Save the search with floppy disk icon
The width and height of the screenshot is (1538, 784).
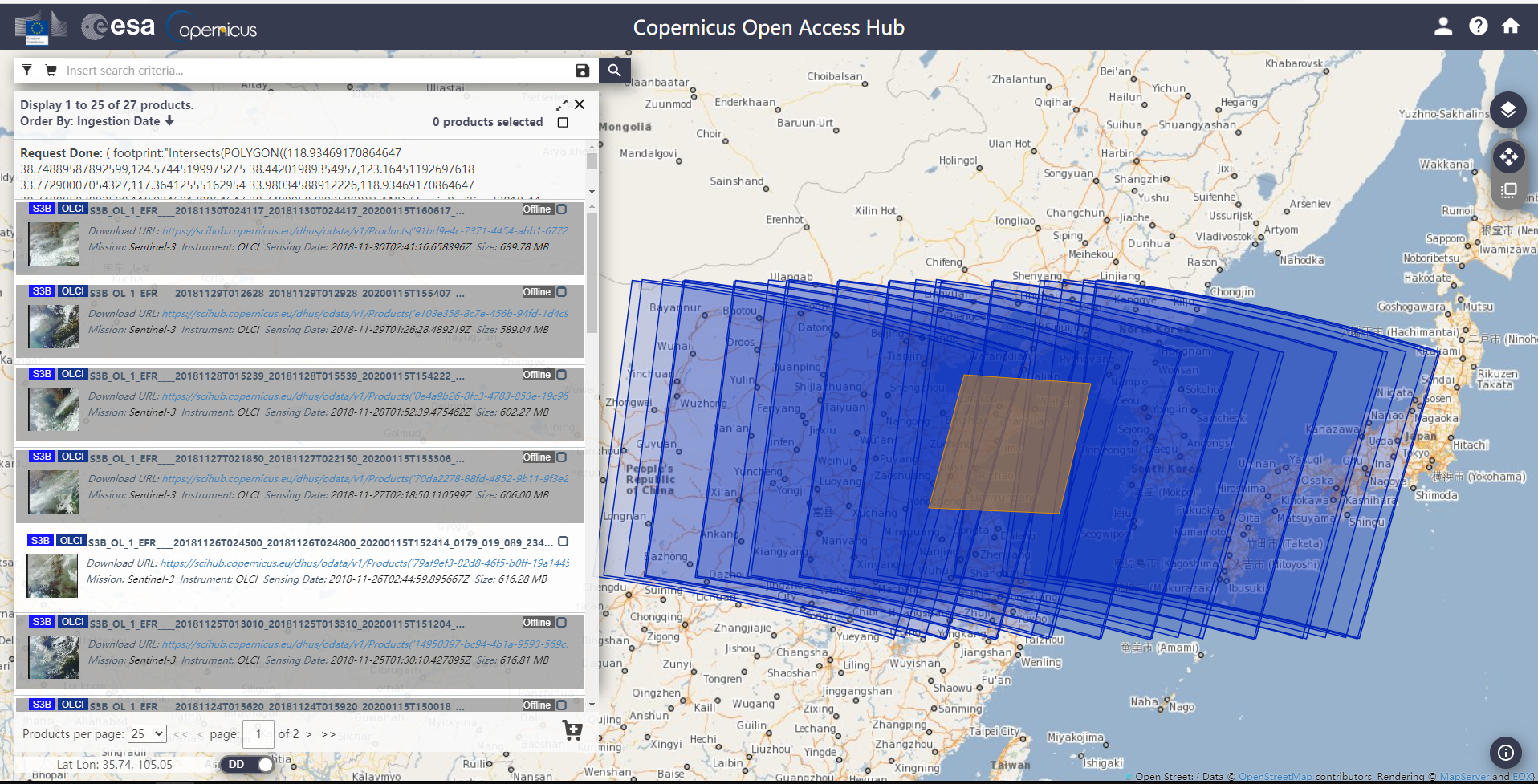(x=583, y=71)
